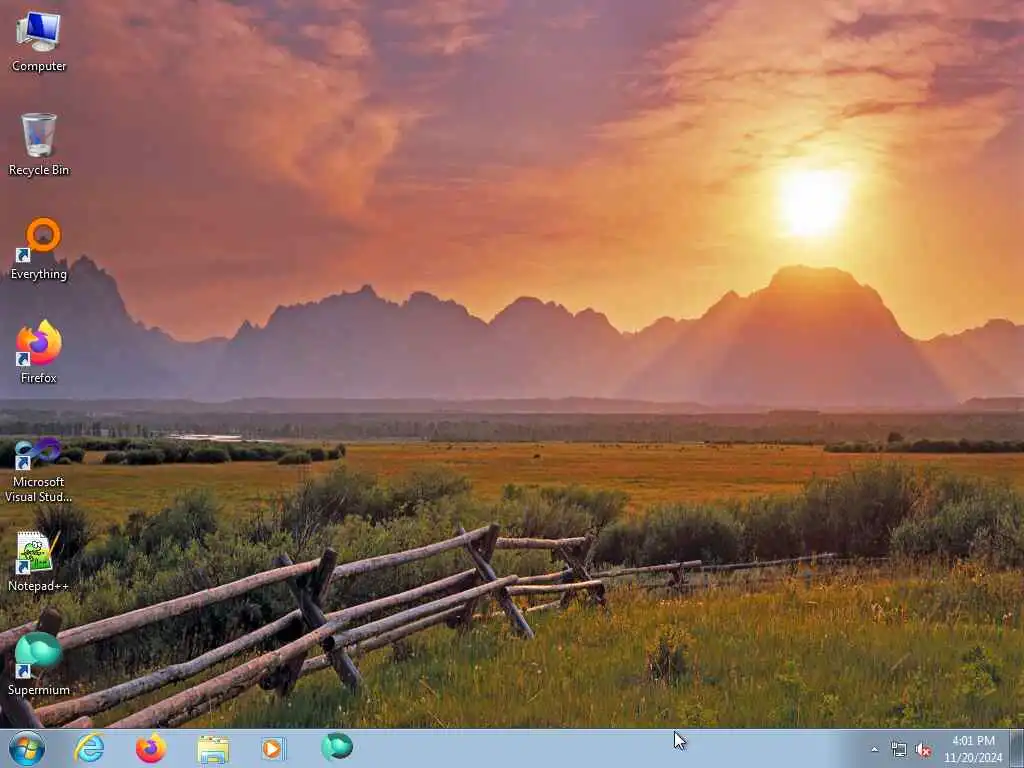This screenshot has width=1024, height=768.
Task: Open the network status tray icon
Action: [x=899, y=750]
